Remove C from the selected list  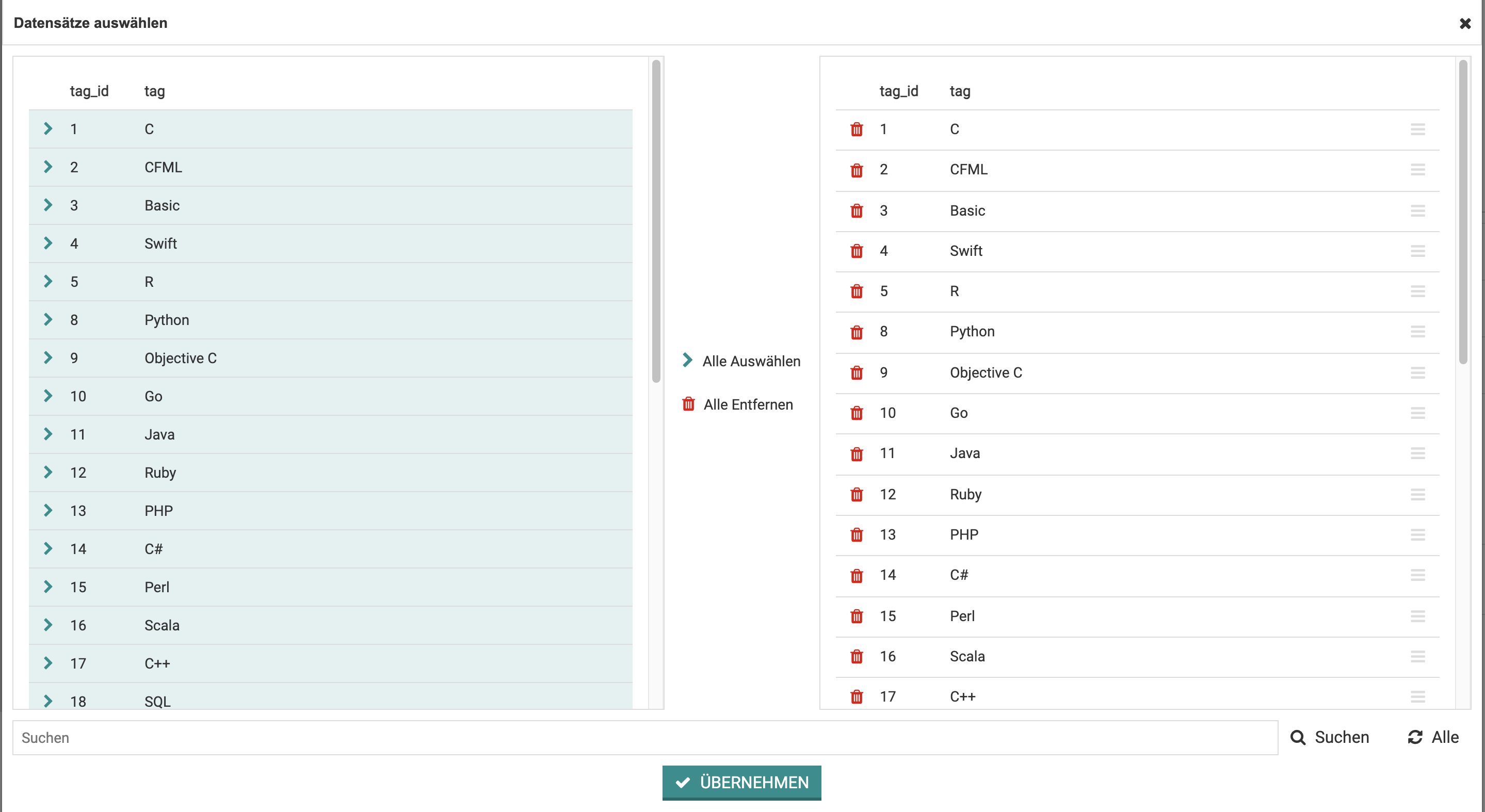pyautogui.click(x=857, y=129)
